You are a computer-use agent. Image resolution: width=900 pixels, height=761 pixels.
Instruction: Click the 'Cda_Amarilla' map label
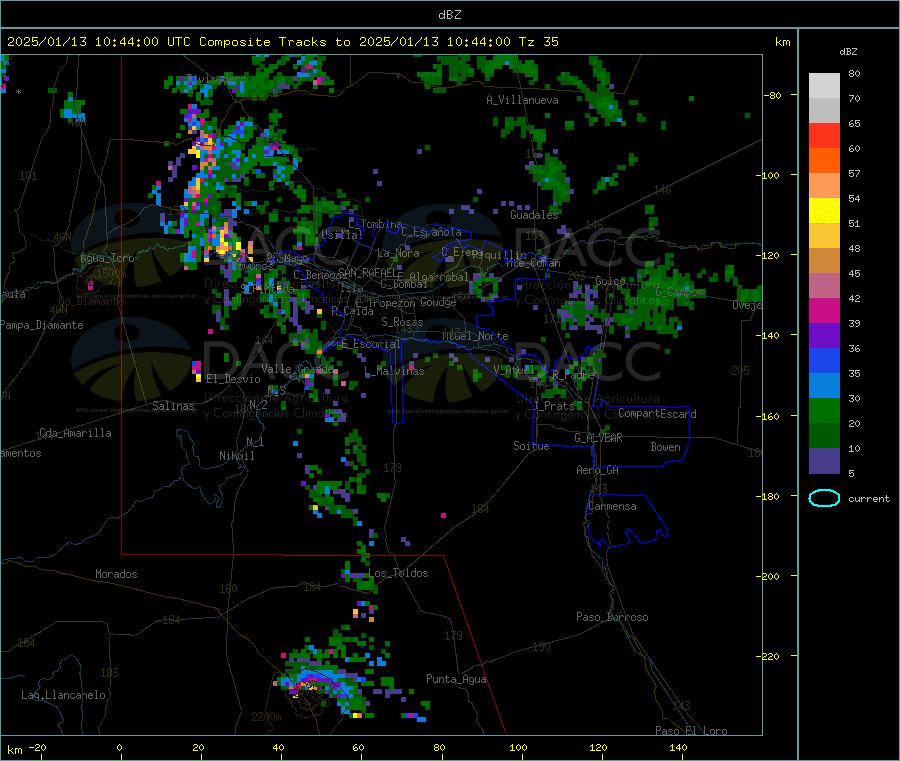[x=75, y=433]
